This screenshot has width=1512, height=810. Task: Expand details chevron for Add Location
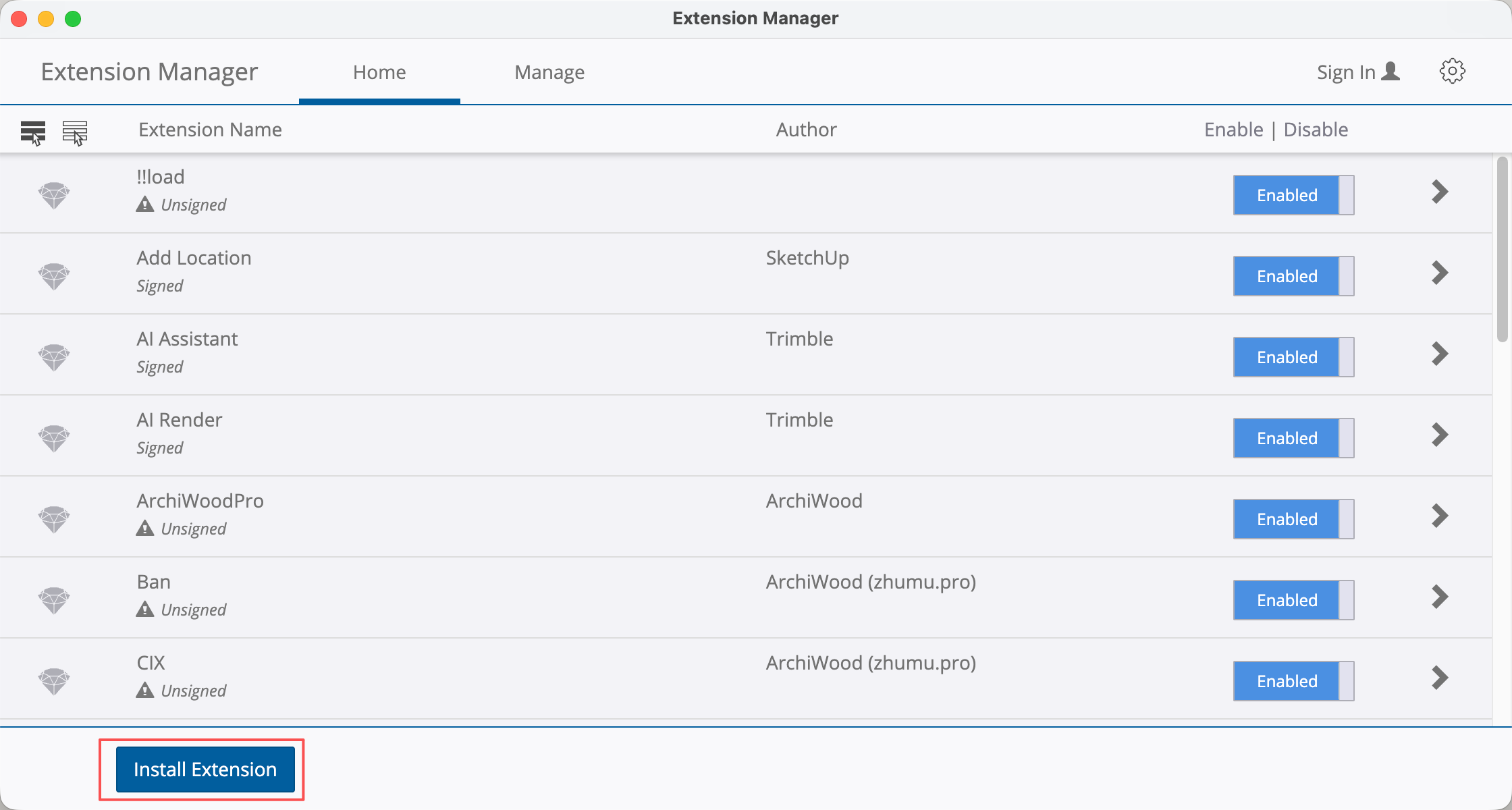click(1440, 273)
